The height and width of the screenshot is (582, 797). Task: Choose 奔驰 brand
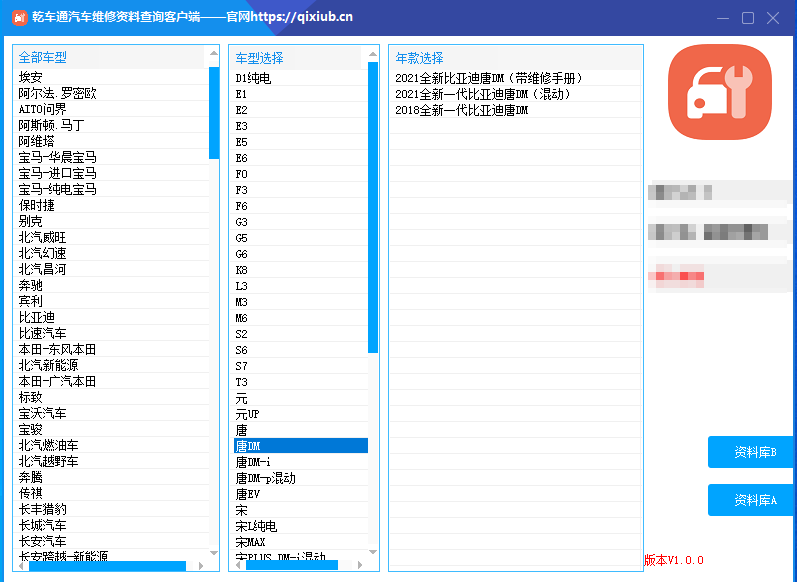pyautogui.click(x=111, y=285)
